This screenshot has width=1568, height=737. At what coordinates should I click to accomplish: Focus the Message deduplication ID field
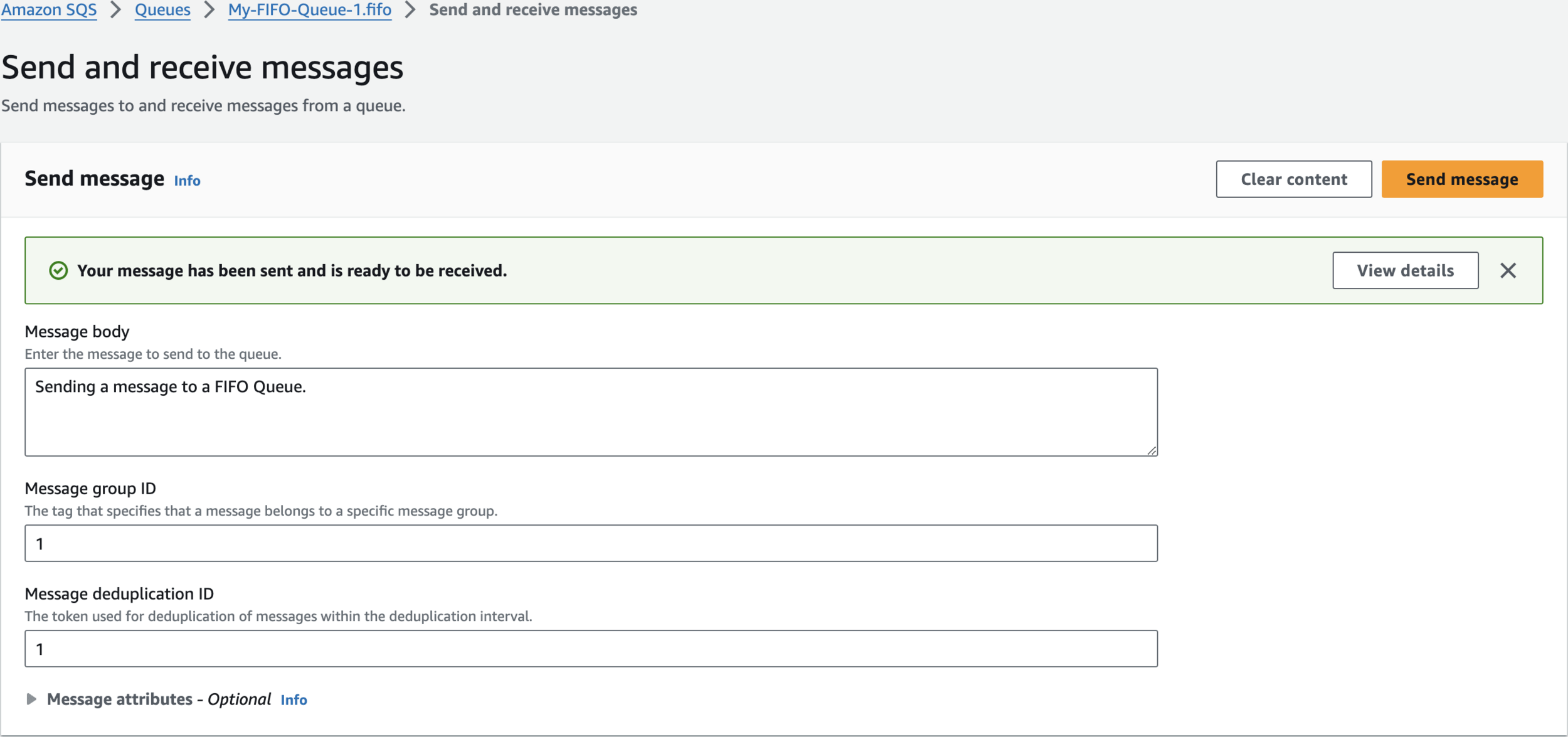(590, 649)
